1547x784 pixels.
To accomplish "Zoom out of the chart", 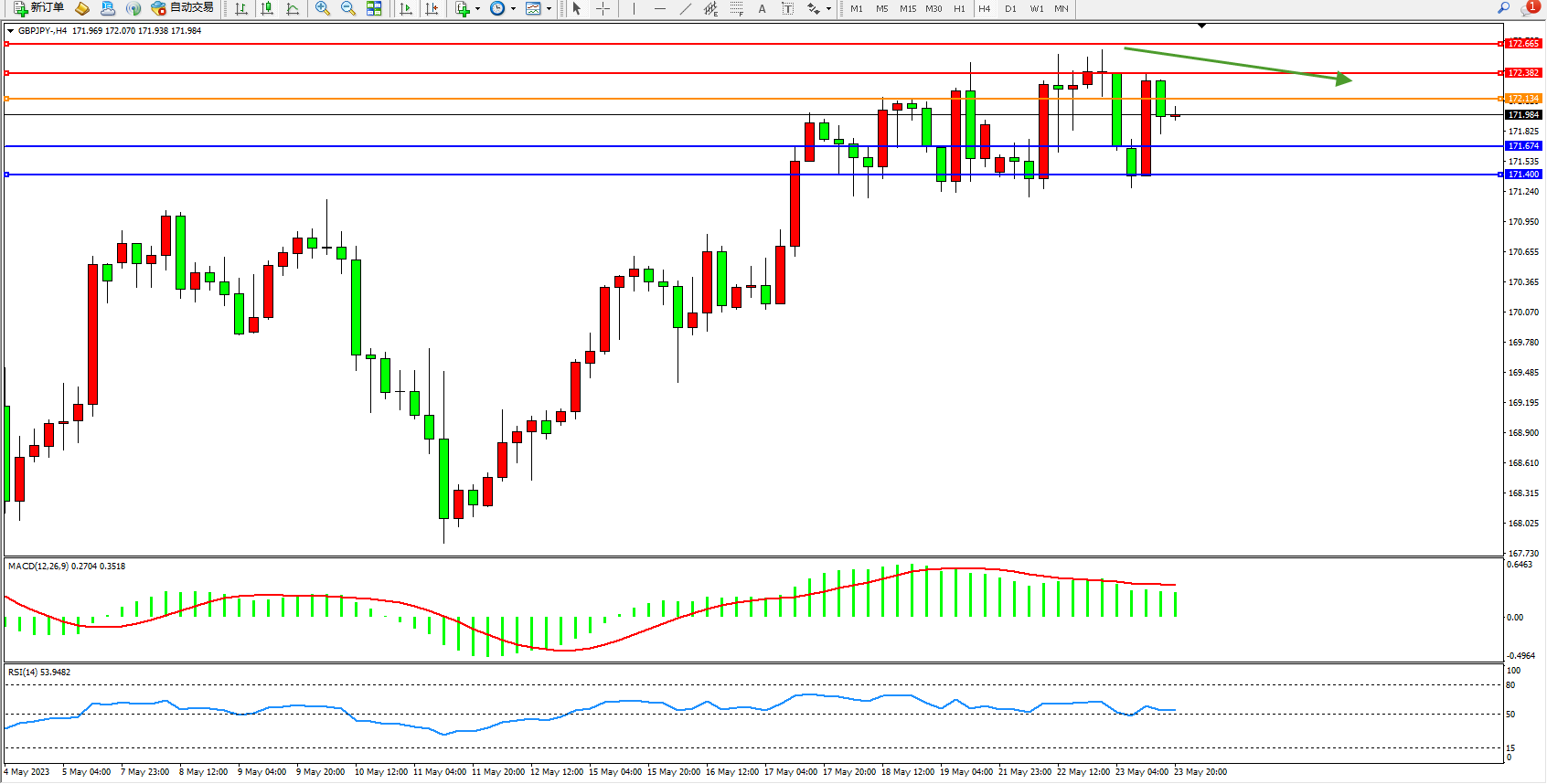I will point(348,8).
